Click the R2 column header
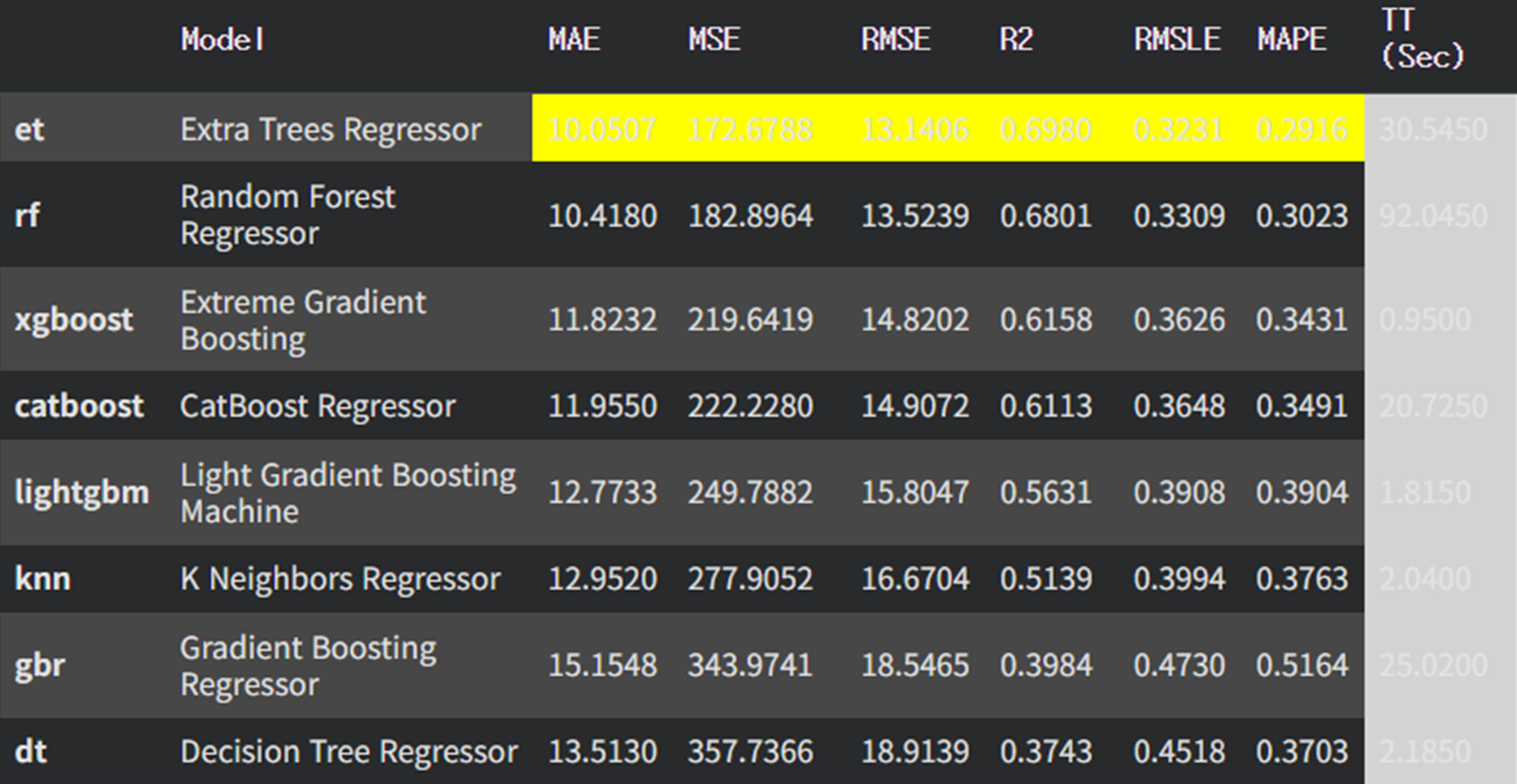The height and width of the screenshot is (784, 1517). click(x=1016, y=40)
